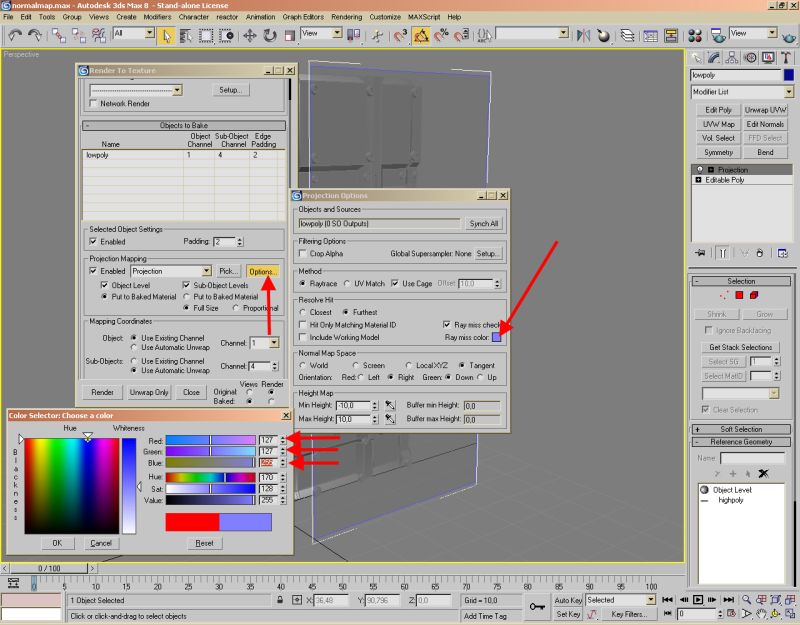Click the Synch All button in Projection Options
The image size is (800, 625).
pos(485,223)
